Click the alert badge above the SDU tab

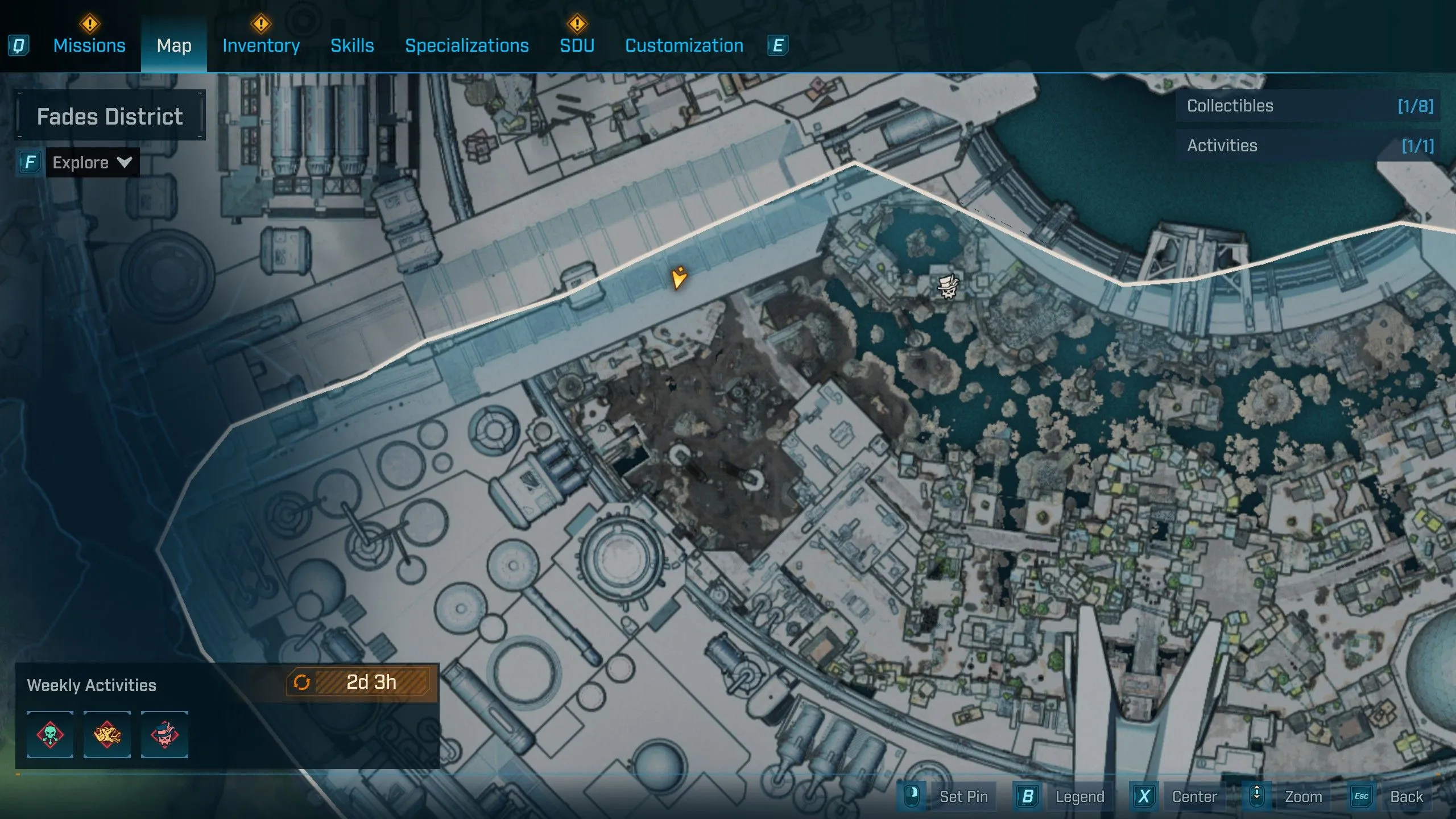pos(577,24)
